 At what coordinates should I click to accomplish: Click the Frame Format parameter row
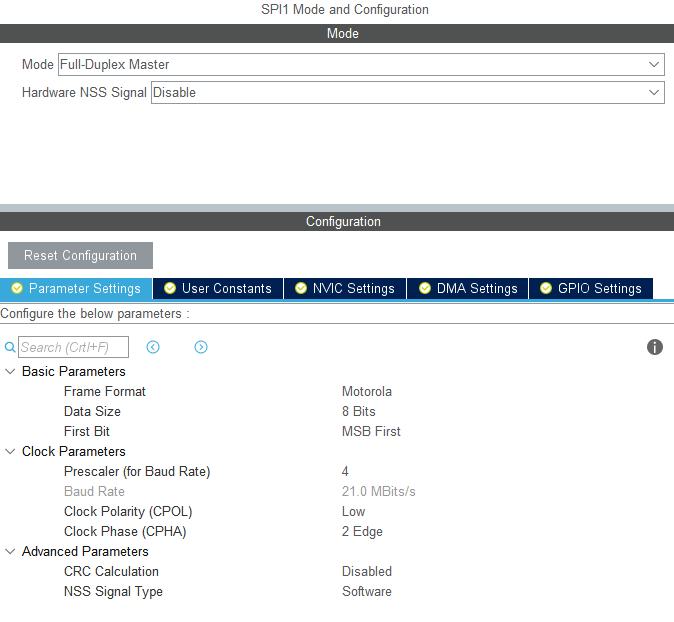tap(337, 392)
